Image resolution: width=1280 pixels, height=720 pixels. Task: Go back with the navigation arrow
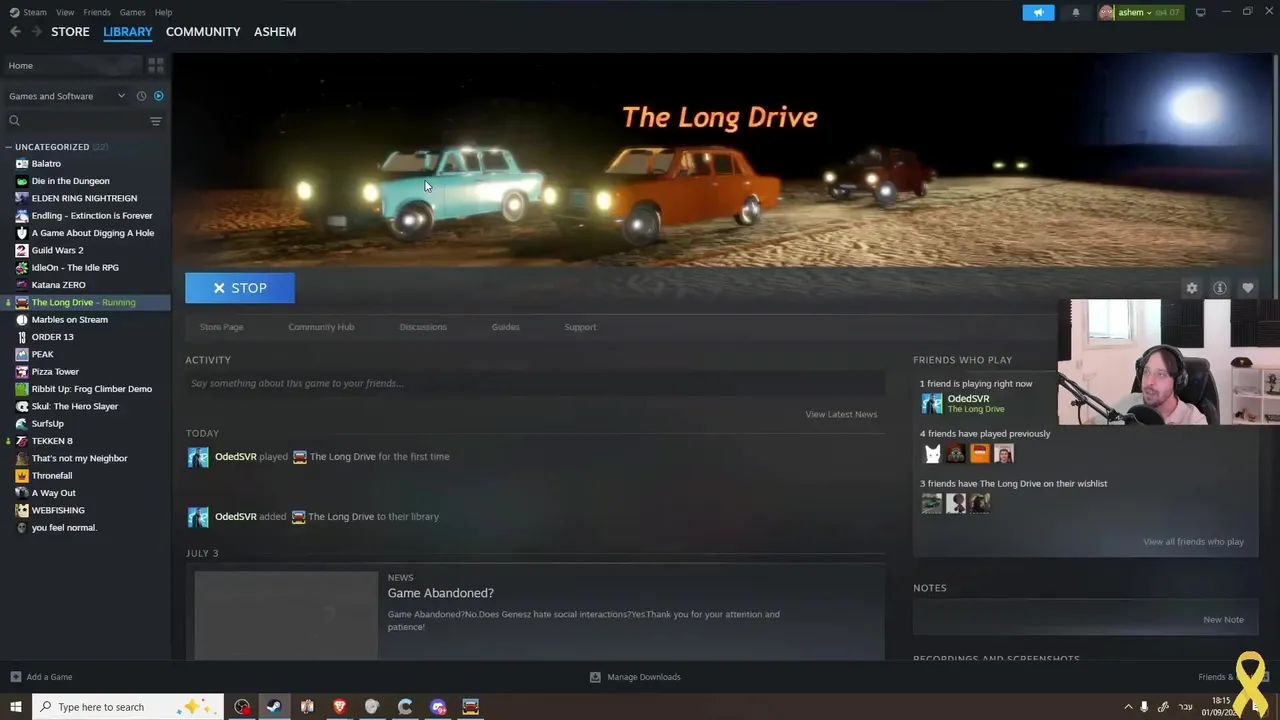15,31
